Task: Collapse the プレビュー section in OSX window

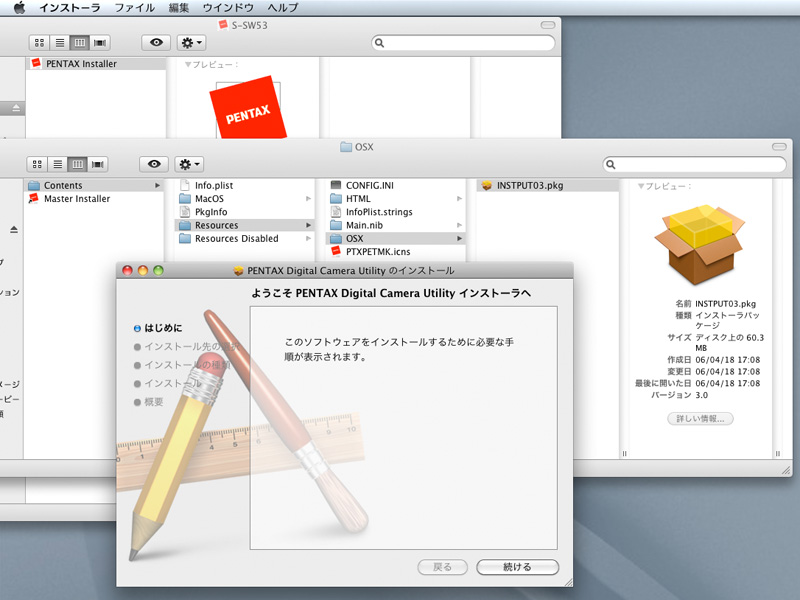Action: pyautogui.click(x=641, y=186)
